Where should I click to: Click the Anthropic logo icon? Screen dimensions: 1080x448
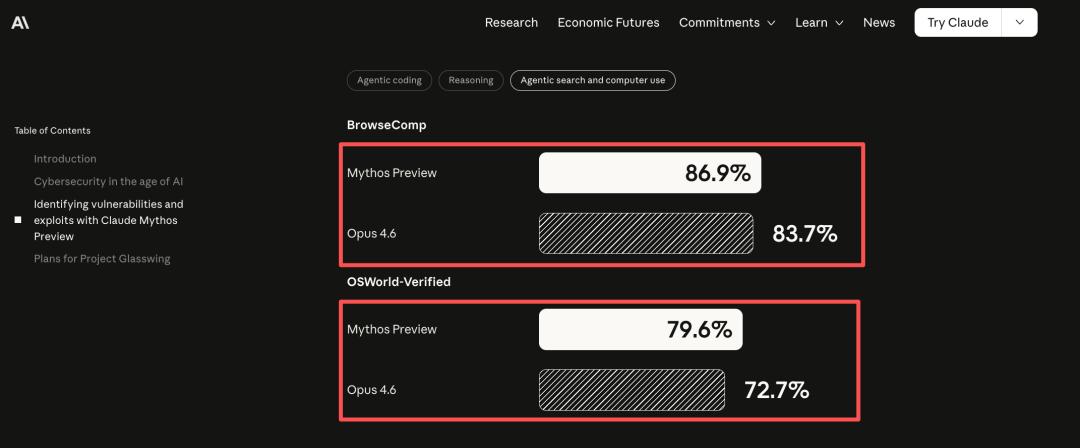click(20, 22)
